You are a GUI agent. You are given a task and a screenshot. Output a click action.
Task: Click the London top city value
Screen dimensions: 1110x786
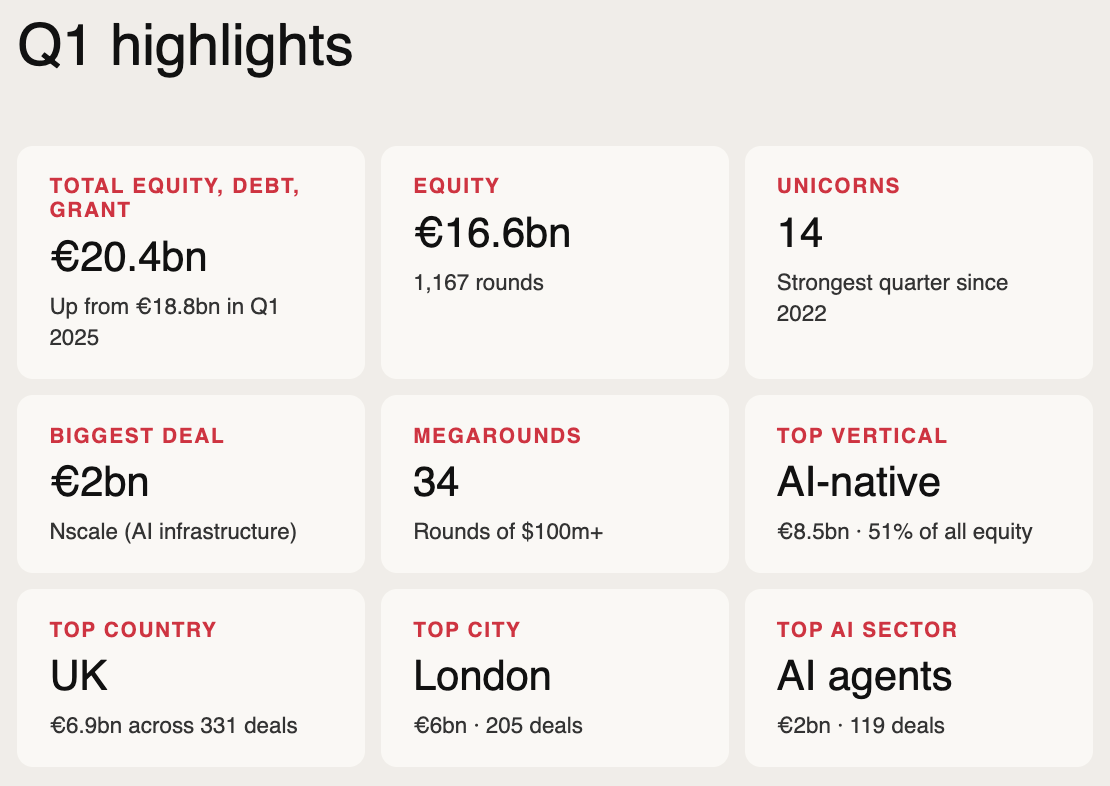coord(482,677)
